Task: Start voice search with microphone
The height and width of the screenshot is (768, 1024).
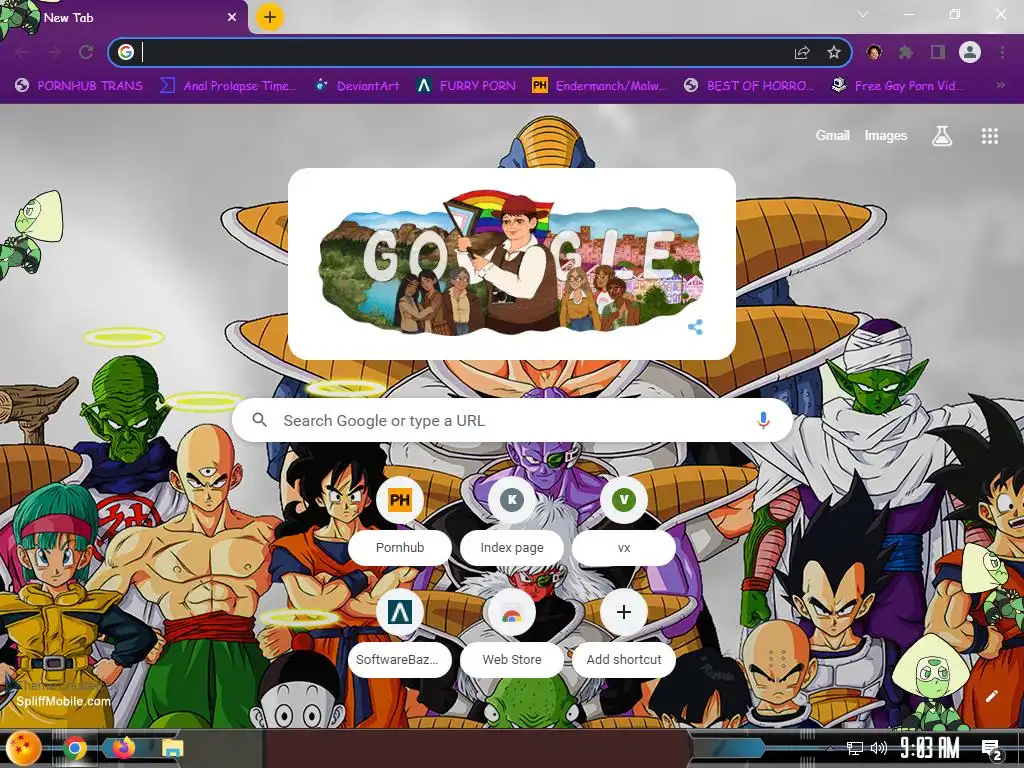Action: (763, 421)
